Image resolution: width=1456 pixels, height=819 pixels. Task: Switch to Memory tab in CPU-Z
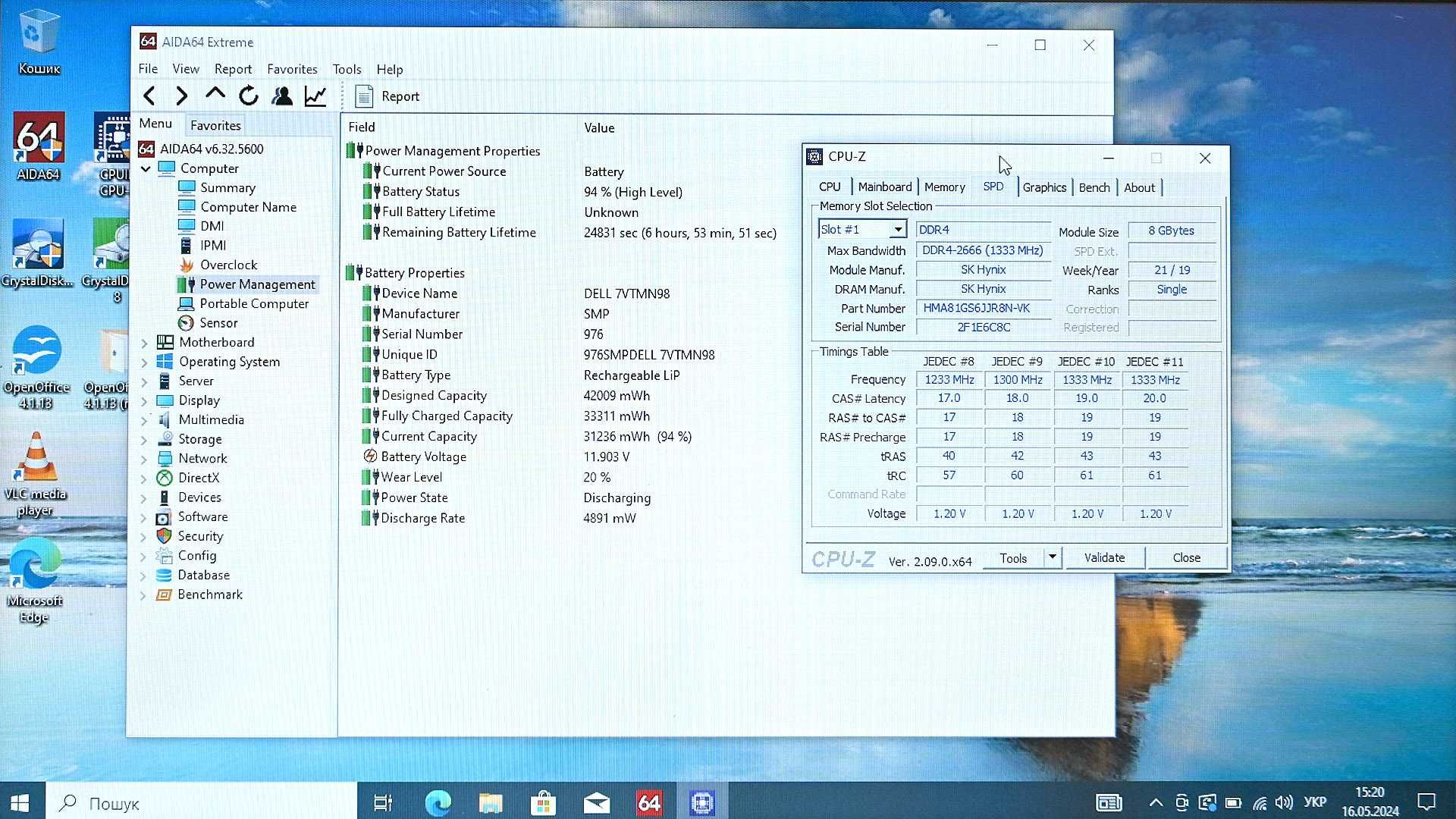(943, 187)
